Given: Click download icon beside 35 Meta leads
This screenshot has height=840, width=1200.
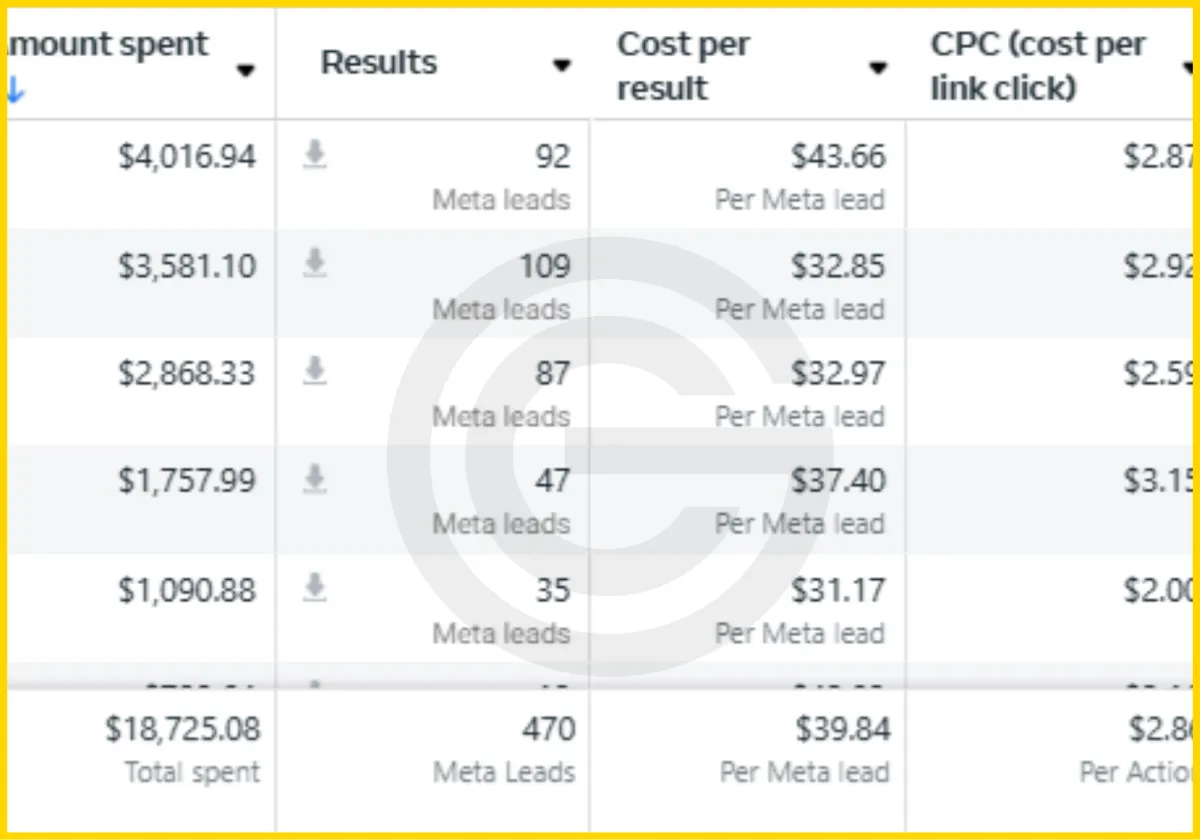Looking at the screenshot, I should 315,588.
